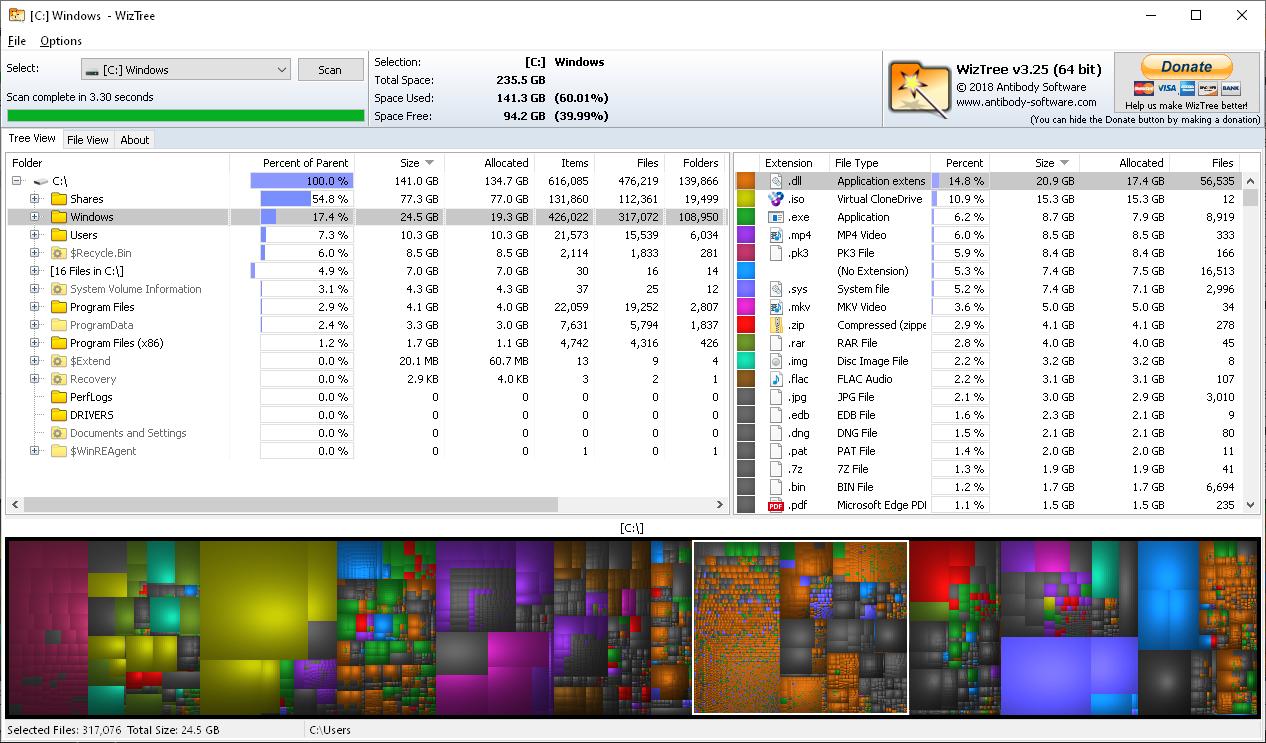Switch to the About tab

click(x=135, y=140)
